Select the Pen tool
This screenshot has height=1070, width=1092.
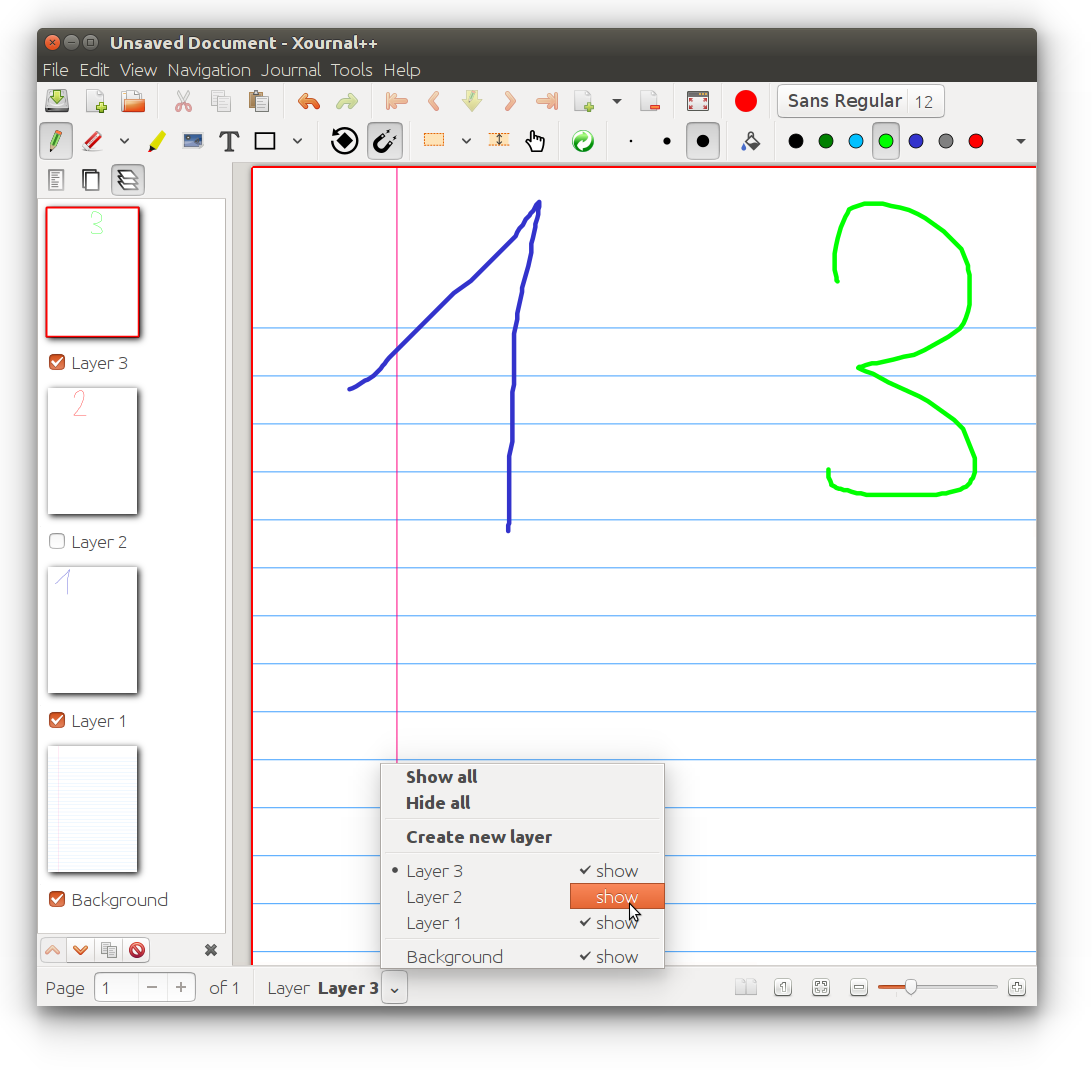pos(56,140)
